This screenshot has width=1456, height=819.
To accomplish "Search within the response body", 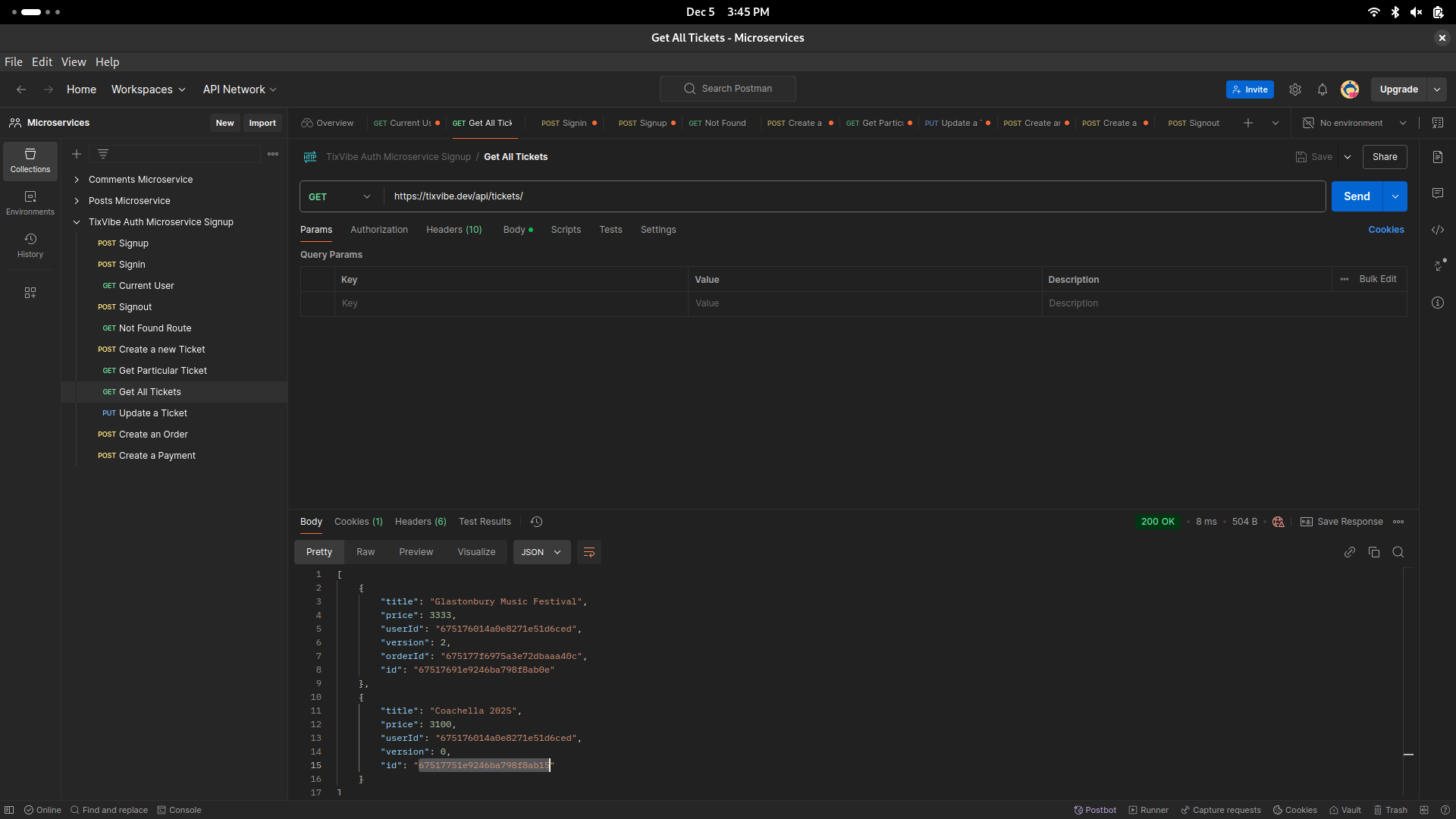I will click(1398, 552).
